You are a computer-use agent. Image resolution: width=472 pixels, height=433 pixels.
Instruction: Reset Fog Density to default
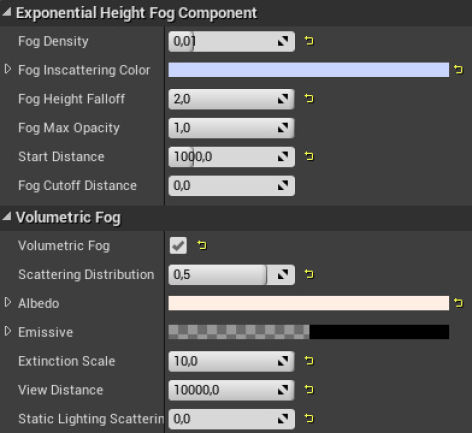309,41
